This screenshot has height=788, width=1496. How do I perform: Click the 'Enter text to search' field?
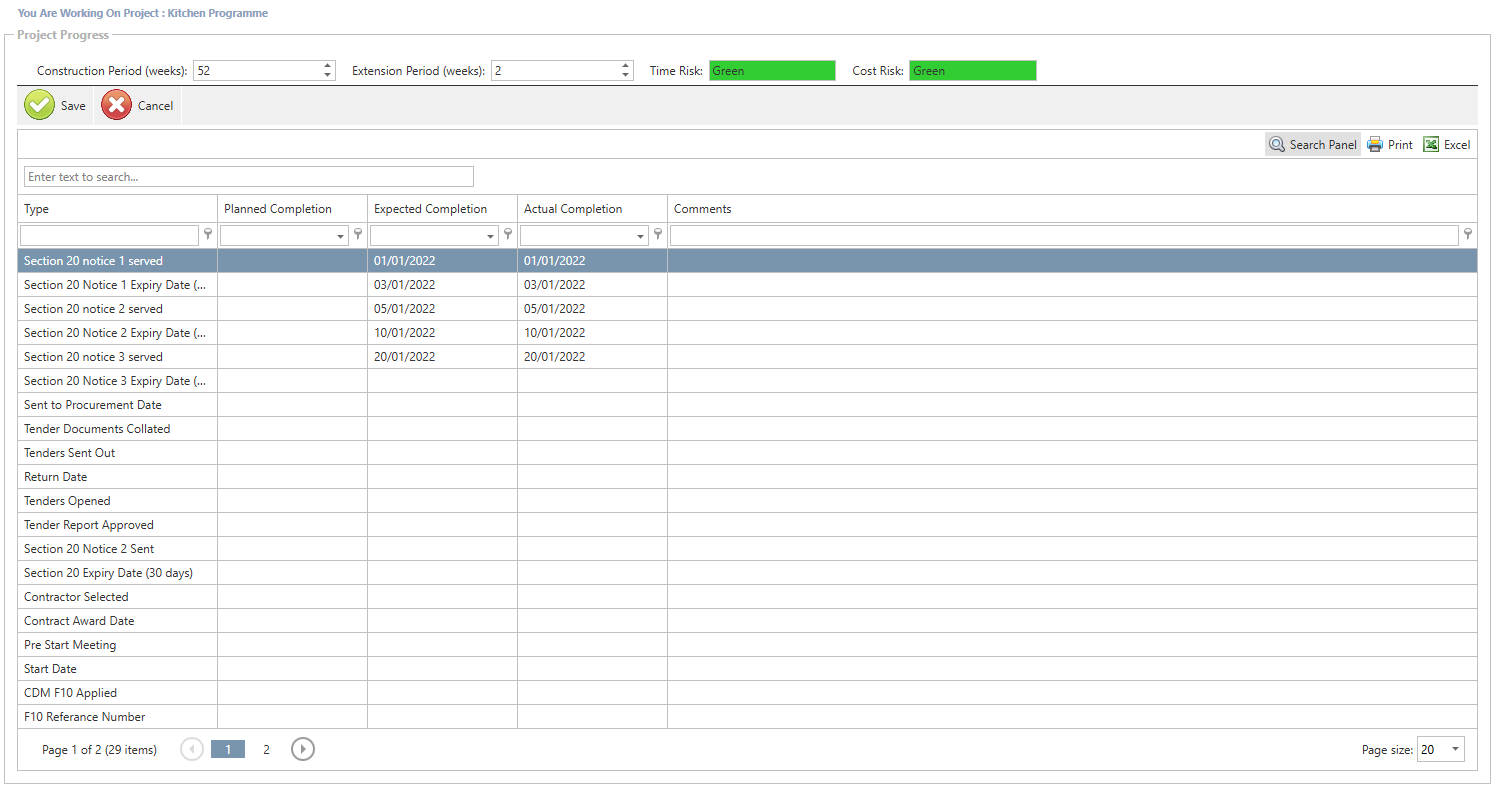tap(248, 177)
